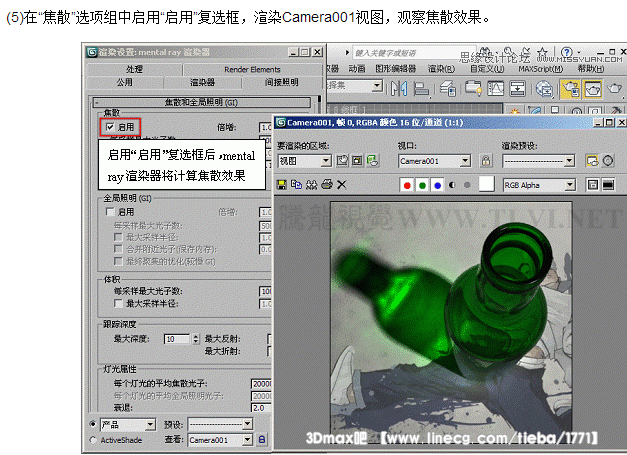The height and width of the screenshot is (455, 627).
Task: Open the 图形编辑器 menu
Action: pyautogui.click(x=395, y=69)
